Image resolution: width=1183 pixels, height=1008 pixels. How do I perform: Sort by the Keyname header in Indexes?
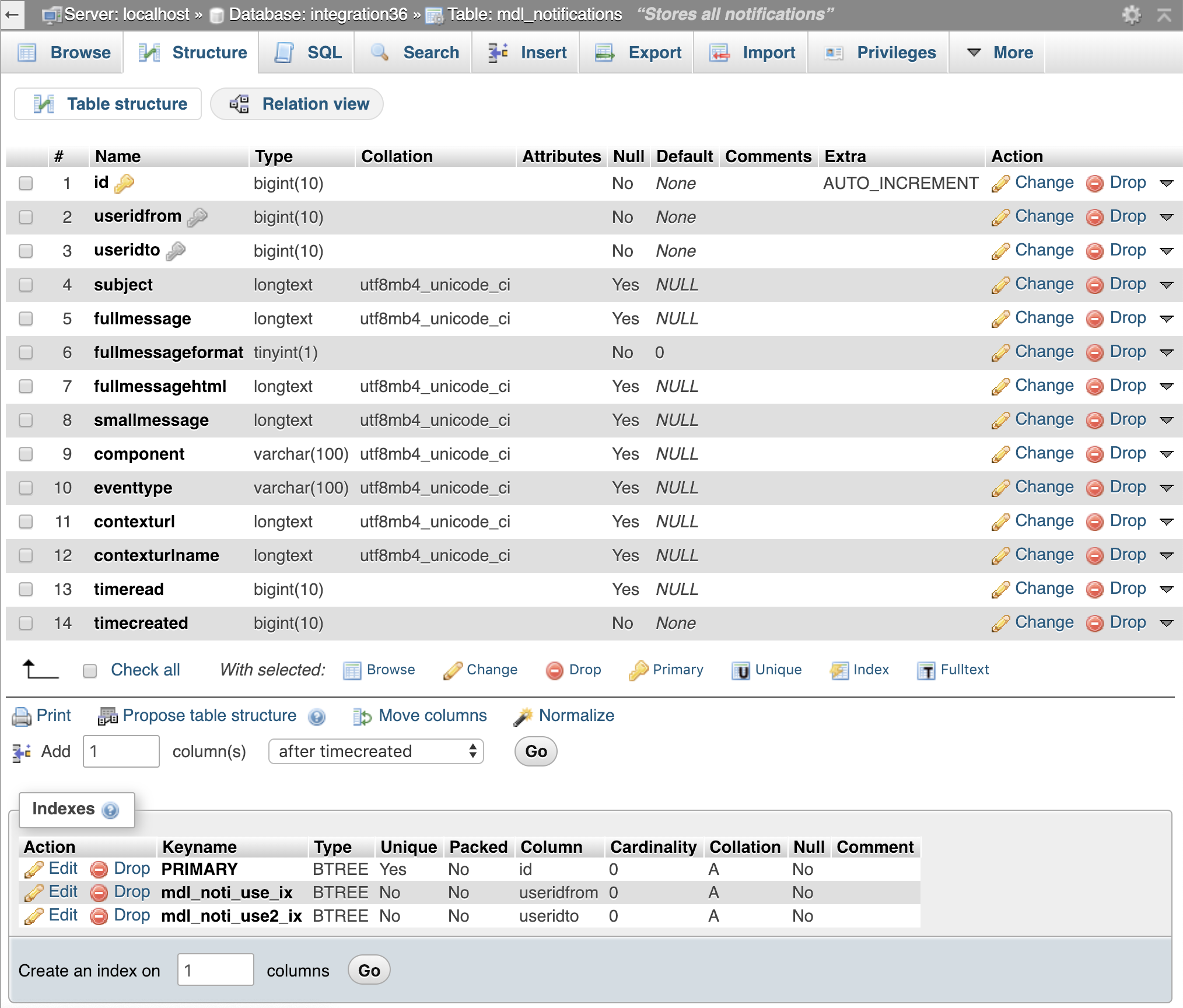[x=199, y=847]
